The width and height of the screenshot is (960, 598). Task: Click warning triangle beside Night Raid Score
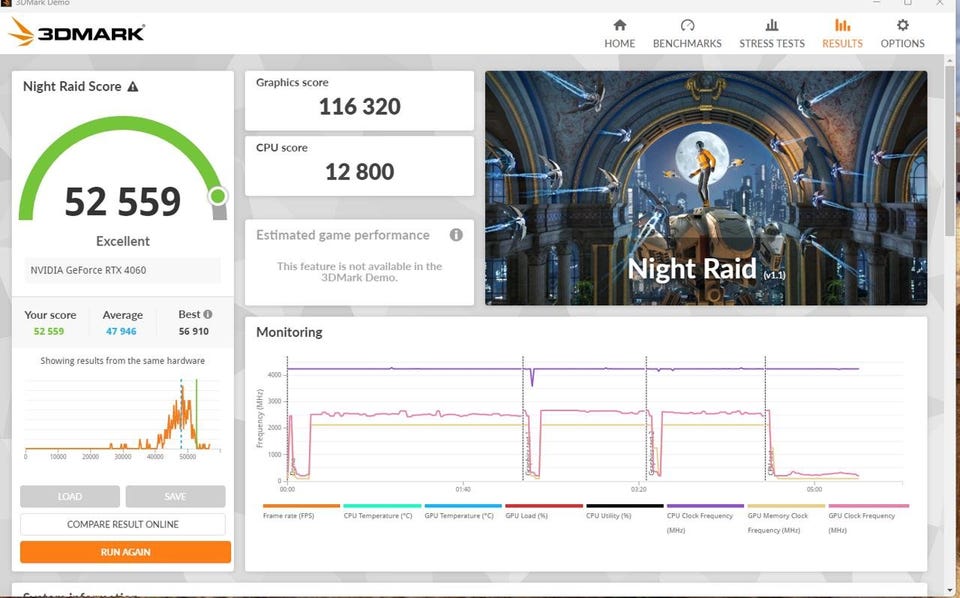(133, 87)
